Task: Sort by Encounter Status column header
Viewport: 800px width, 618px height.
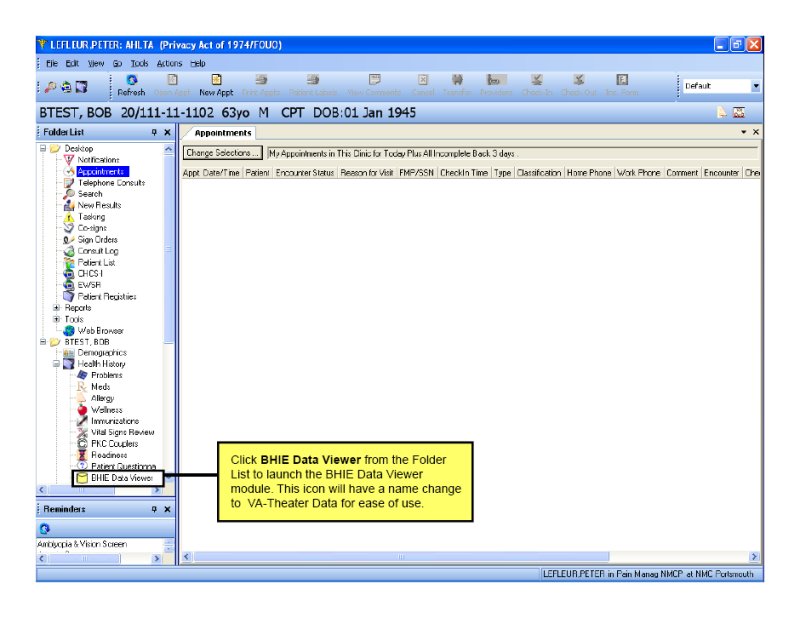Action: click(x=305, y=173)
